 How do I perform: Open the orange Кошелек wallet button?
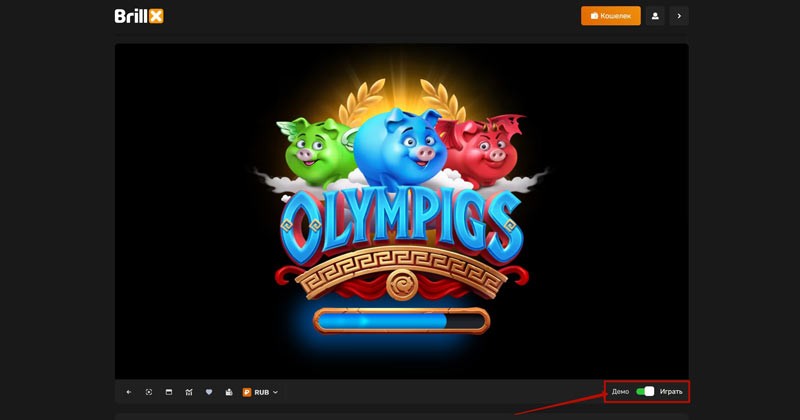[x=610, y=16]
